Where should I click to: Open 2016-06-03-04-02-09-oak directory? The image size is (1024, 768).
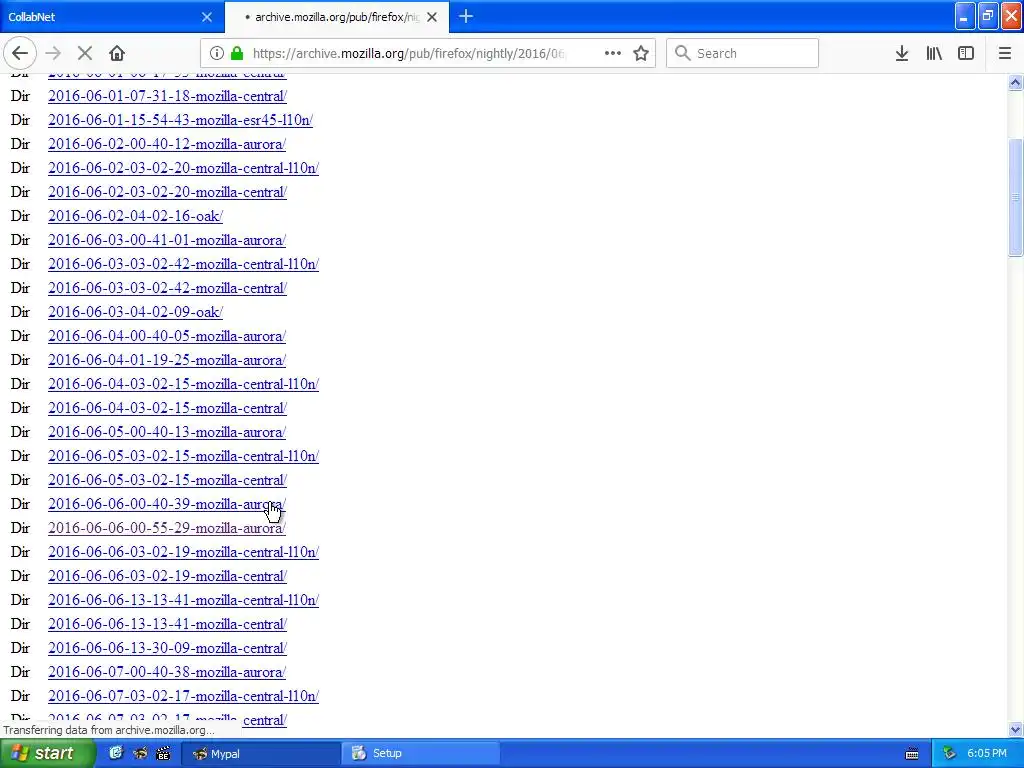coord(135,312)
